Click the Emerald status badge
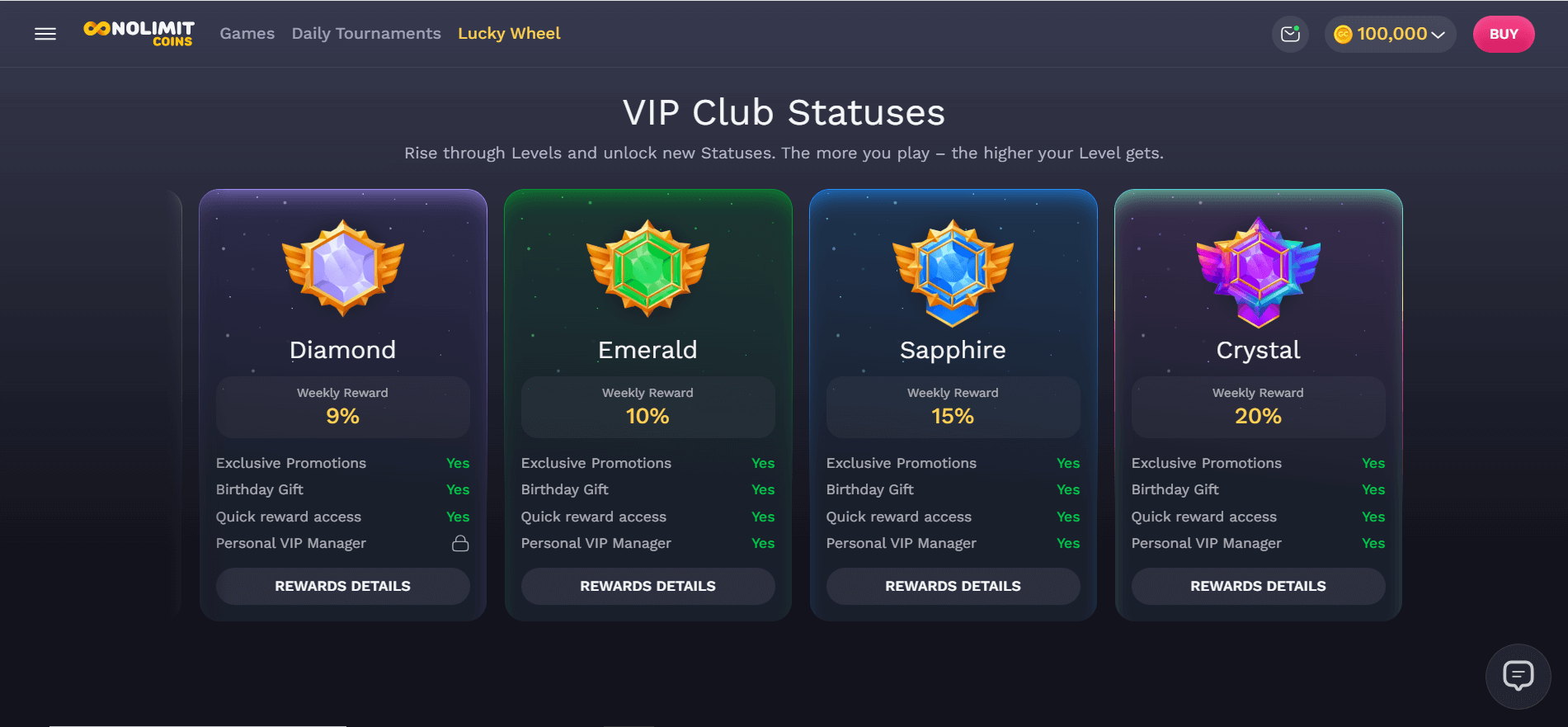This screenshot has width=1568, height=727. [648, 268]
